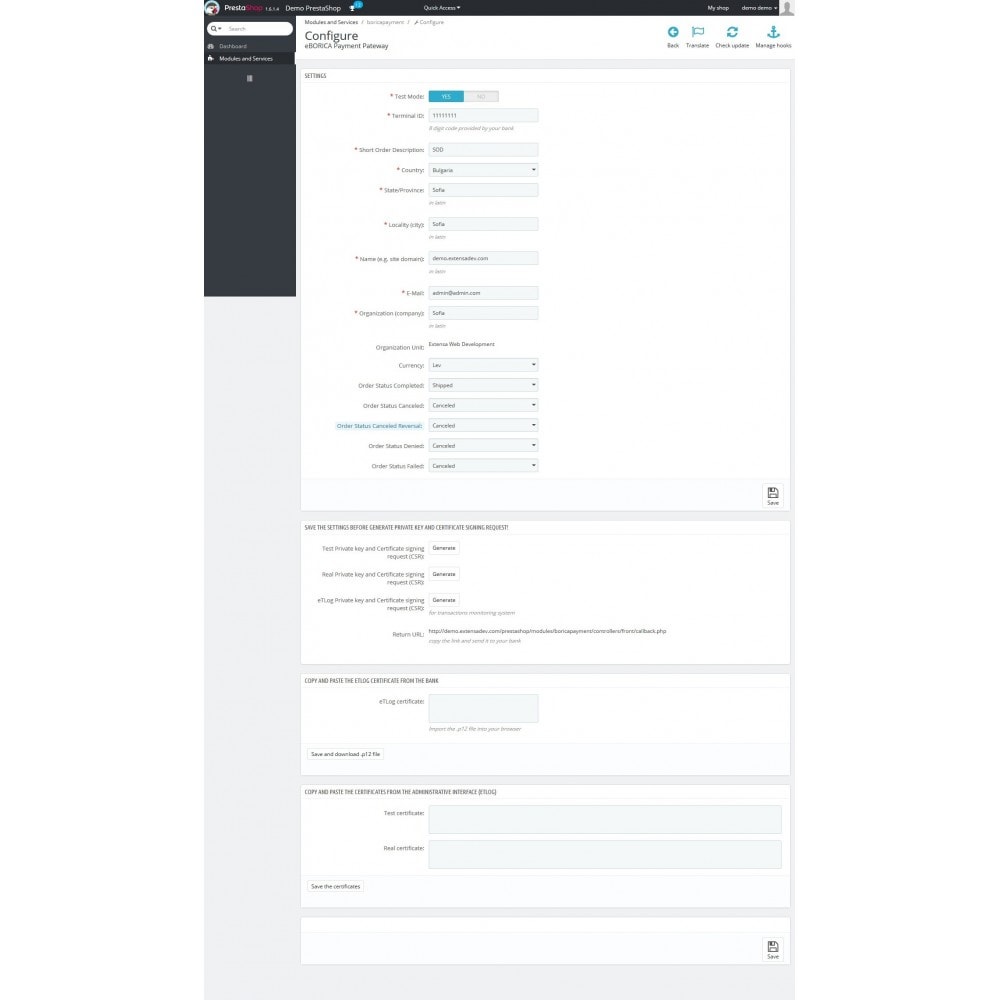Click Extensa Web Development text
The image size is (1000, 1000).
tap(461, 344)
